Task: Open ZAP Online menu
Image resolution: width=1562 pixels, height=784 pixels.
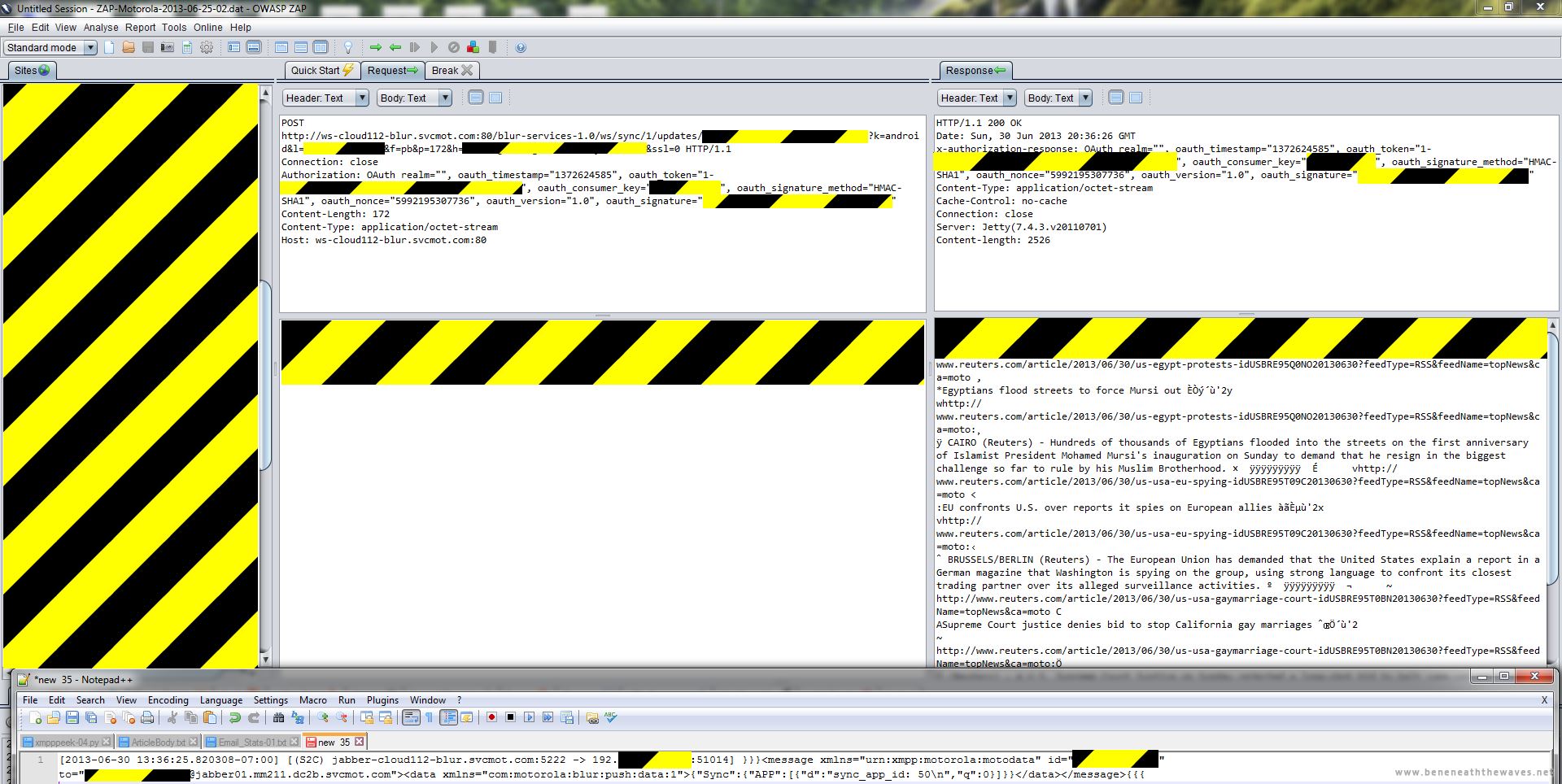Action: (x=207, y=27)
